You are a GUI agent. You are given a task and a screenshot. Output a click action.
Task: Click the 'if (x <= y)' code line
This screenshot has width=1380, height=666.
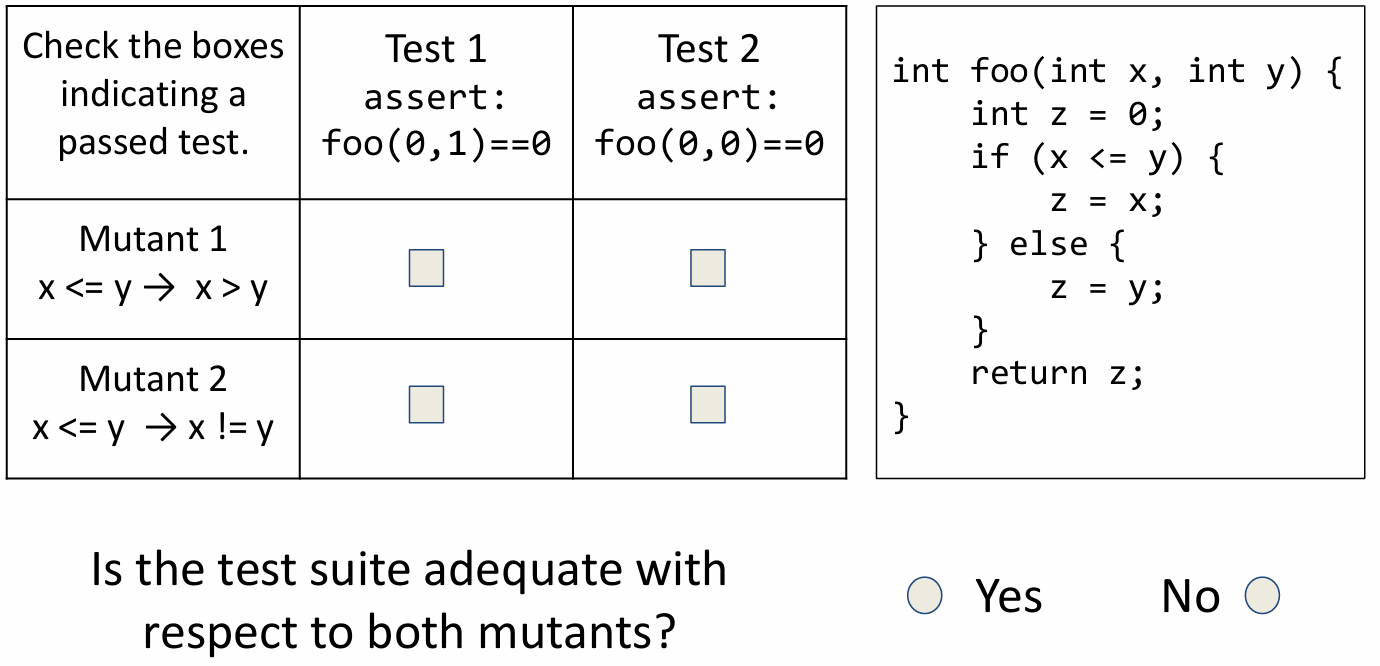click(1096, 158)
